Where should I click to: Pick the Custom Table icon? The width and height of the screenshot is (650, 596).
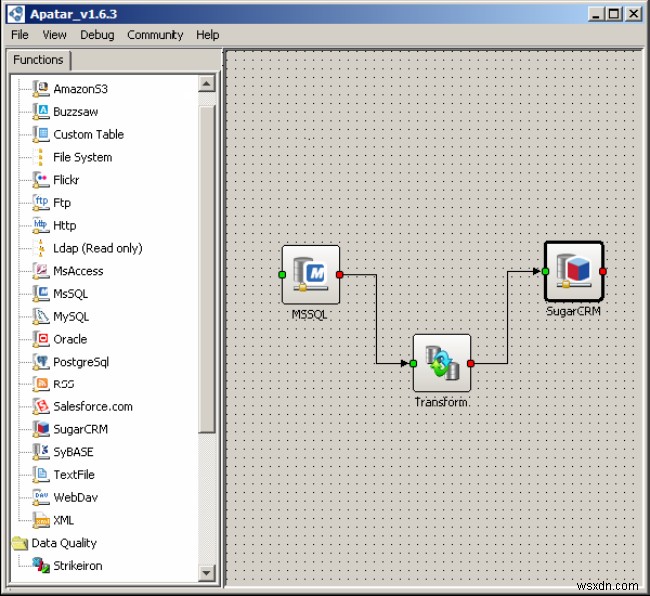(x=41, y=134)
